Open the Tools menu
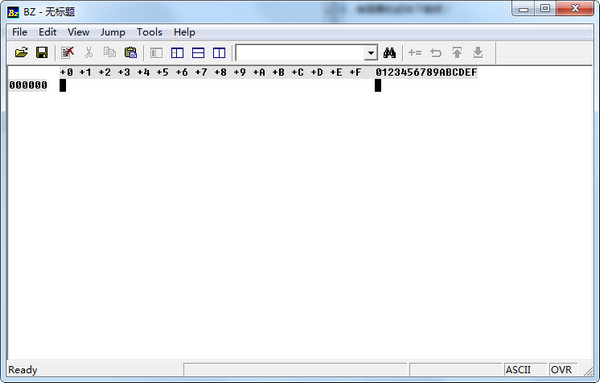Screen dimensions: 600x383 (150, 32)
